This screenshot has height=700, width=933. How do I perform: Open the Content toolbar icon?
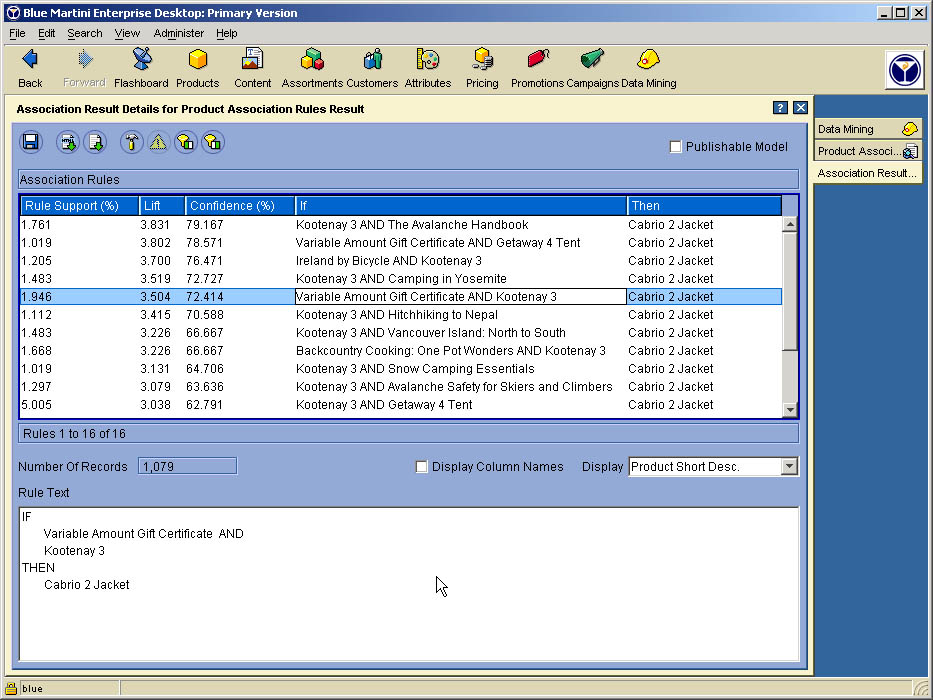pos(252,59)
